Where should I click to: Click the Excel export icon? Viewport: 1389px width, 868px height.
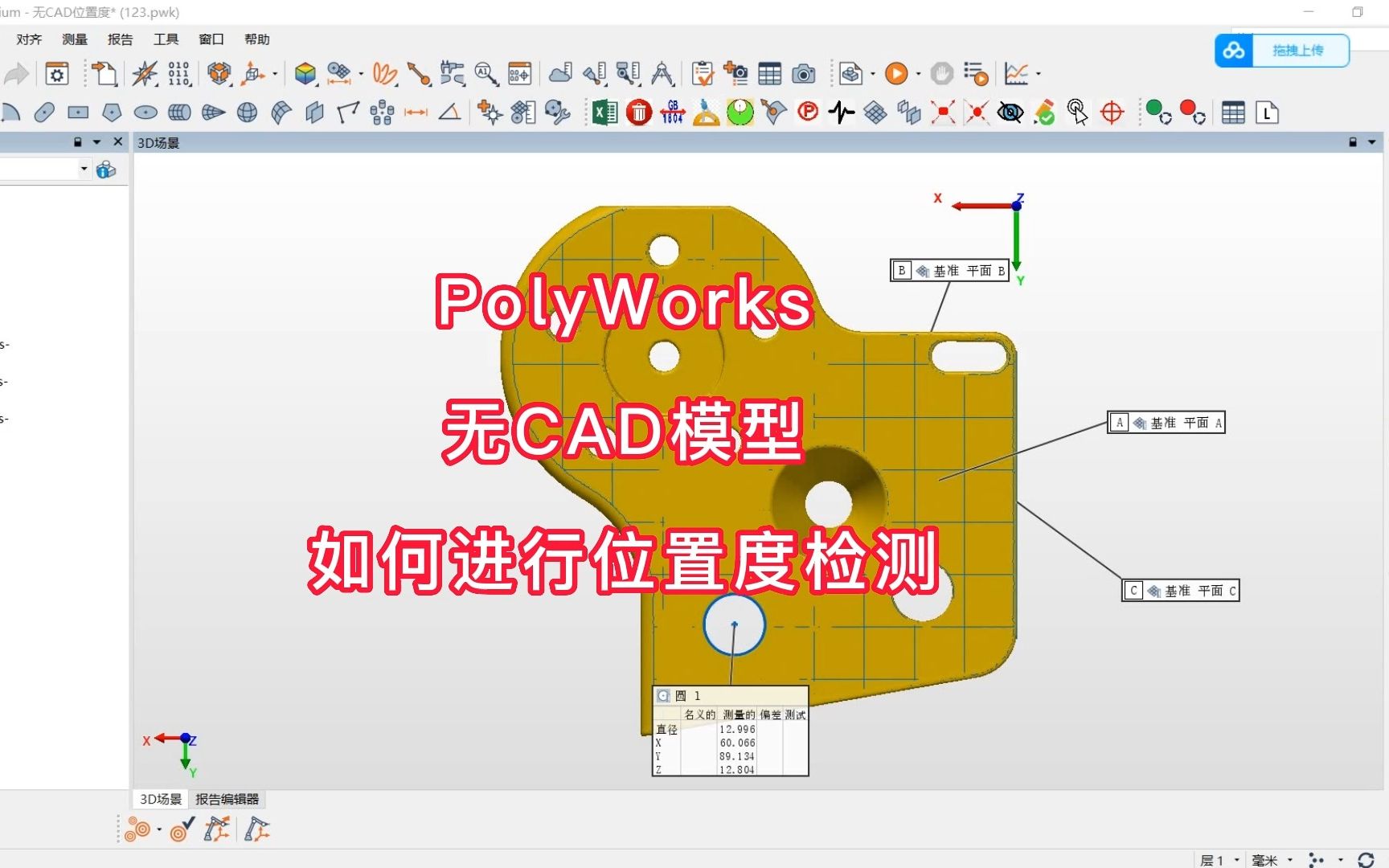coord(604,113)
